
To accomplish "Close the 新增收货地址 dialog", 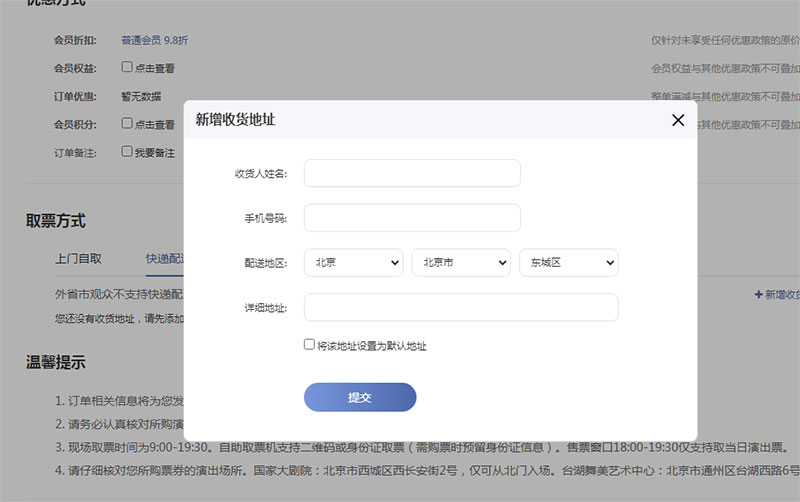I will tap(678, 120).
